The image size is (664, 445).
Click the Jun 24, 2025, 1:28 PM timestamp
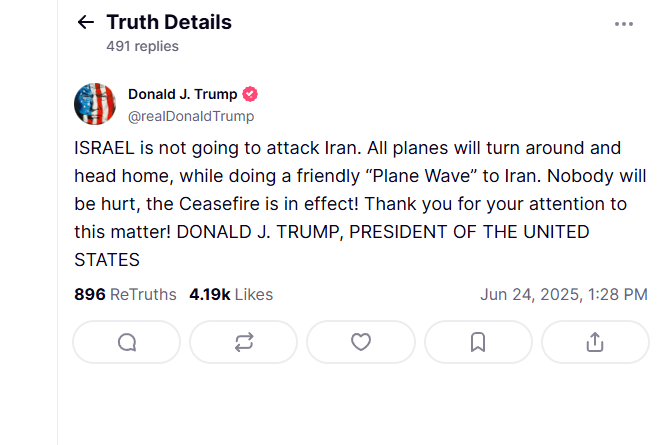564,294
